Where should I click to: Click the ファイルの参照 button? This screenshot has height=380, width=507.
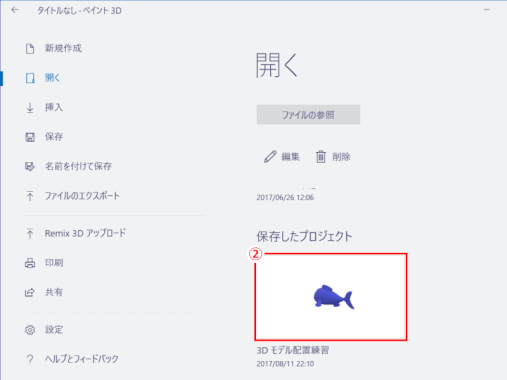click(x=308, y=115)
